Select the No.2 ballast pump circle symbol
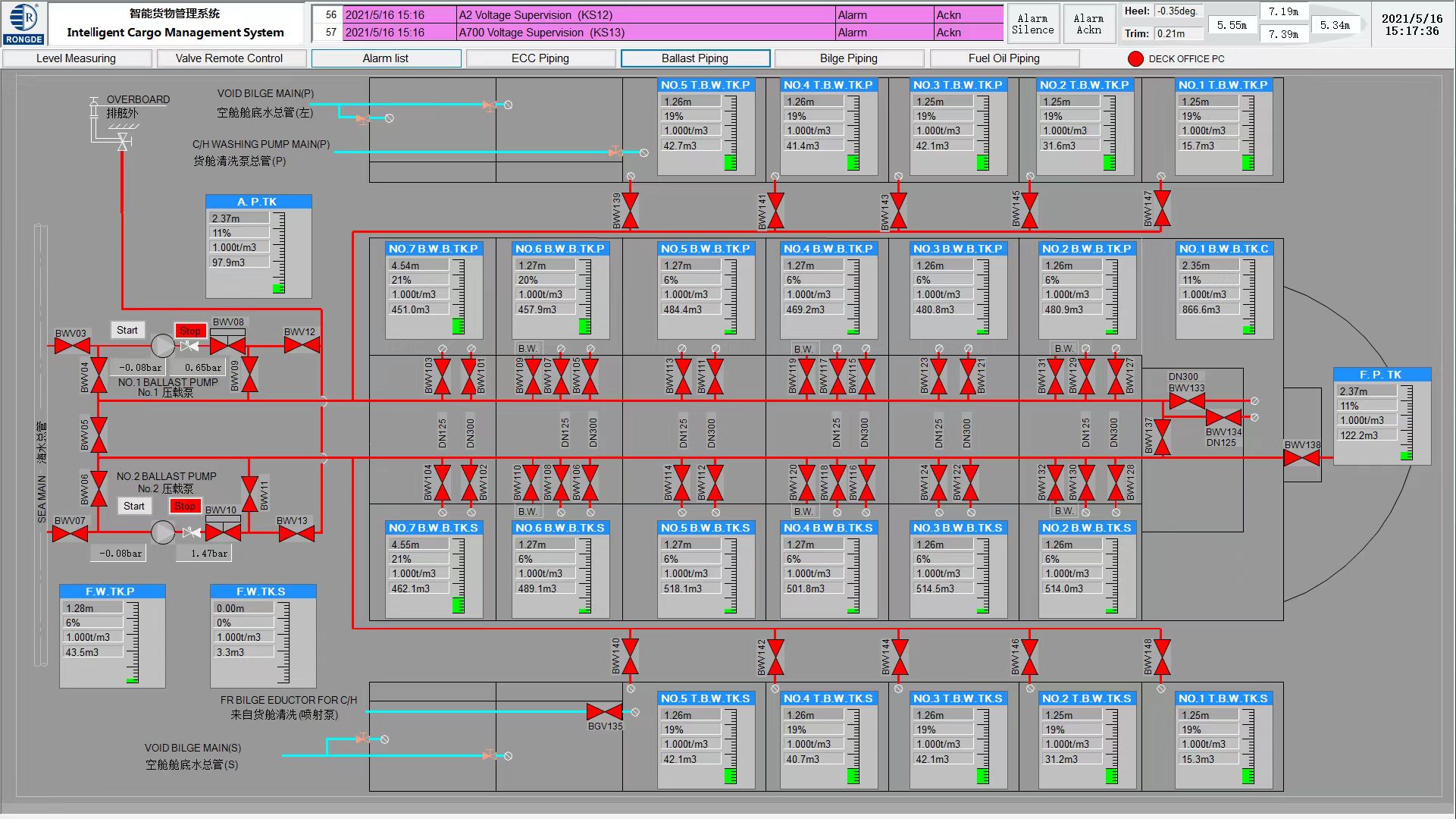The width and height of the screenshot is (1456, 819). (x=162, y=532)
